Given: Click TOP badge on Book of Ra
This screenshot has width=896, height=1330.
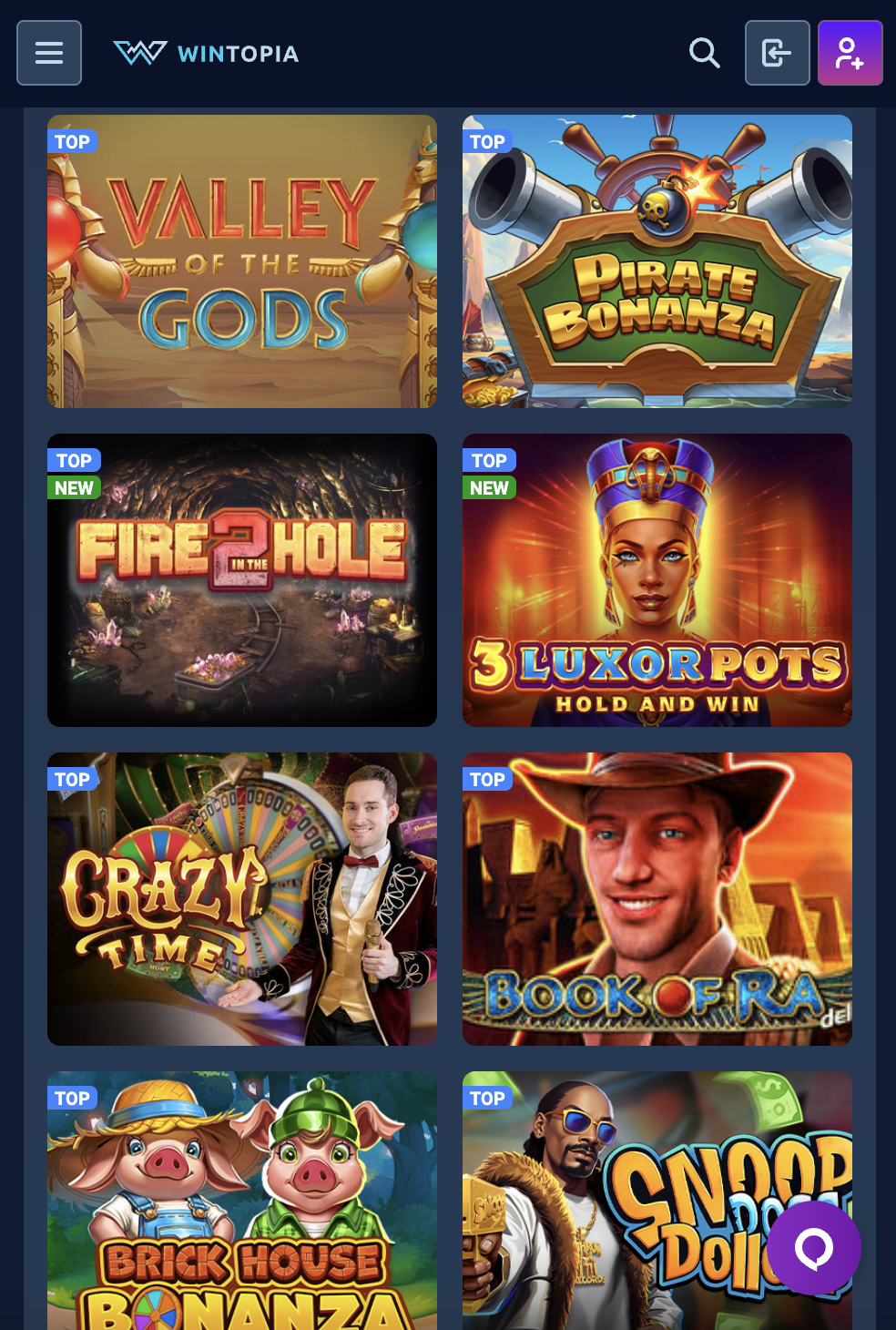Looking at the screenshot, I should 487,779.
